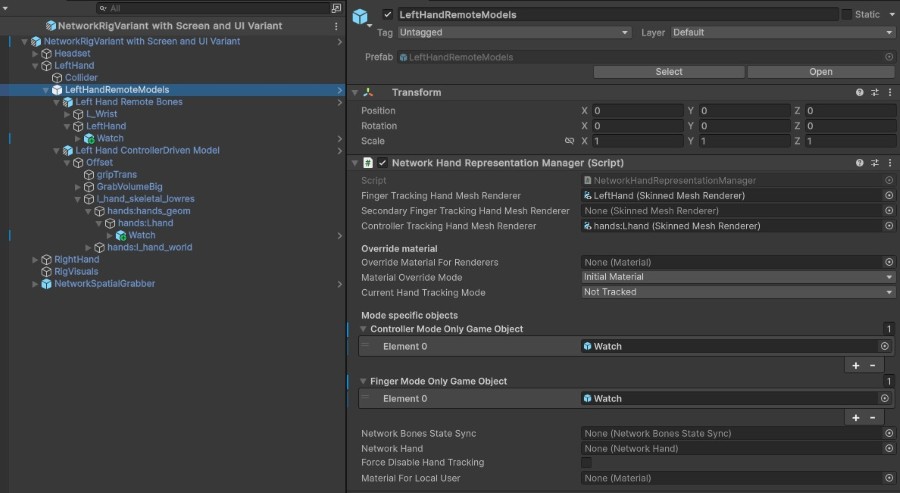Viewport: 900px width, 493px height.
Task: Click LeftHand Skinned Mesh Renderer reference field
Action: click(x=732, y=196)
